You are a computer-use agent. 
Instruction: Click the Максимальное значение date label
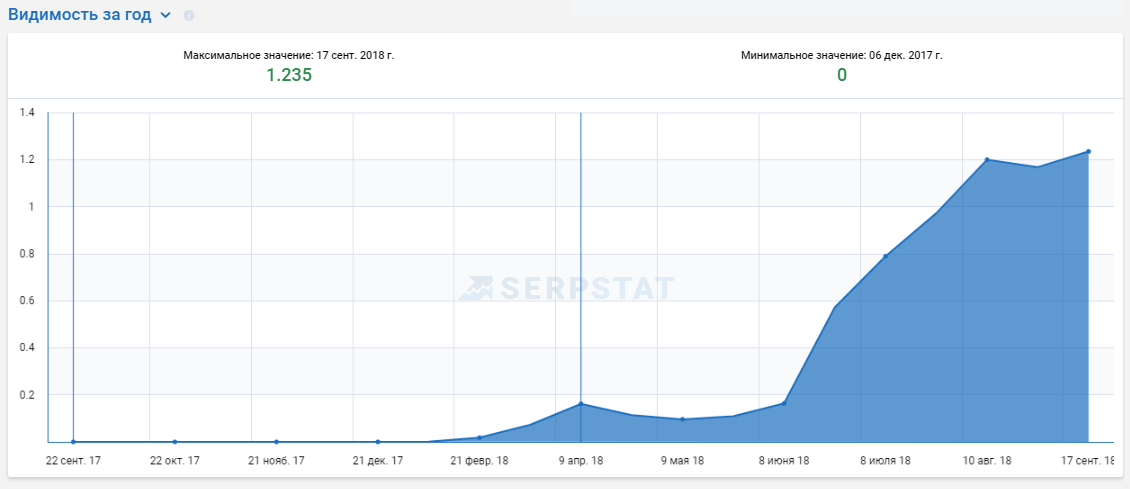point(289,55)
